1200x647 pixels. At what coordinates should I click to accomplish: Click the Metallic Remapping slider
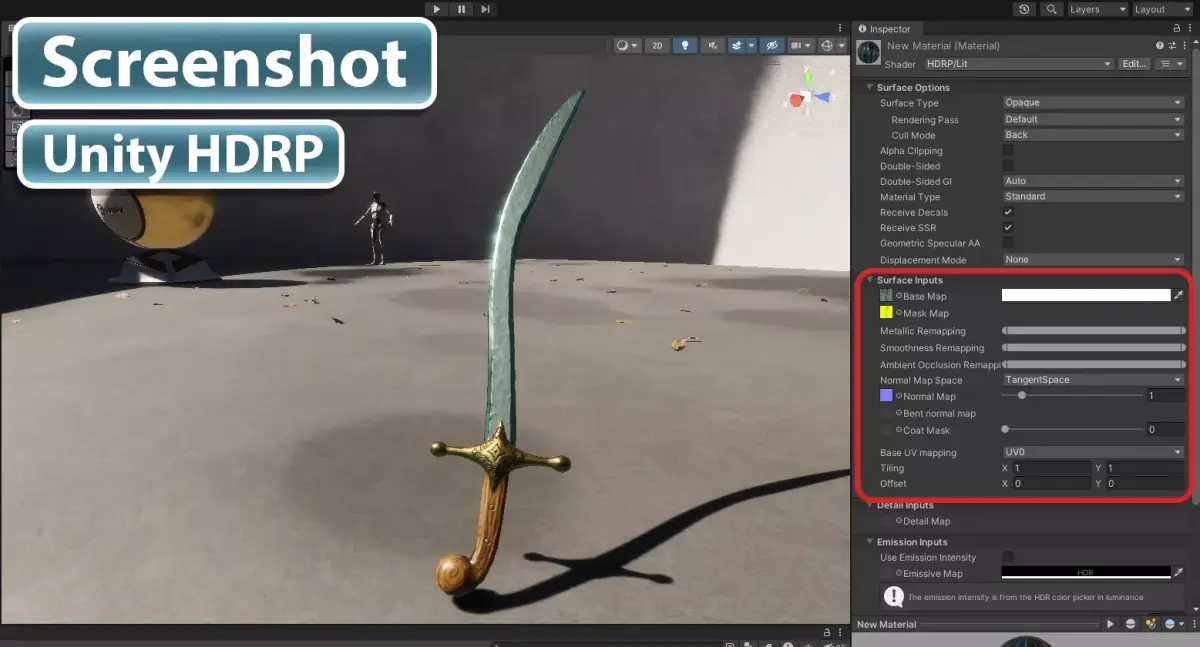pos(1093,331)
